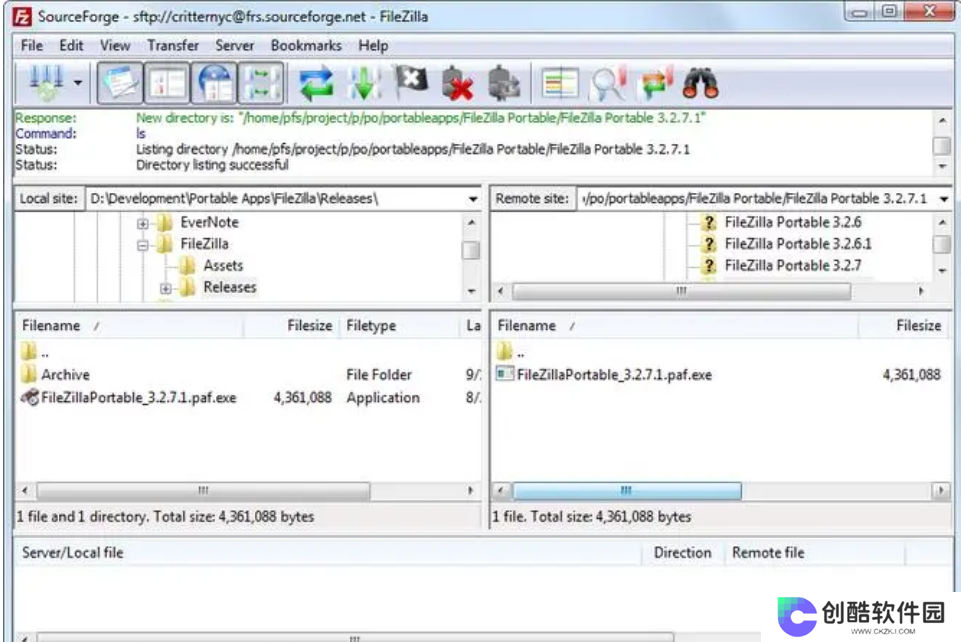Toggle processing of the transfer queue
The image size is (961, 642).
click(364, 83)
